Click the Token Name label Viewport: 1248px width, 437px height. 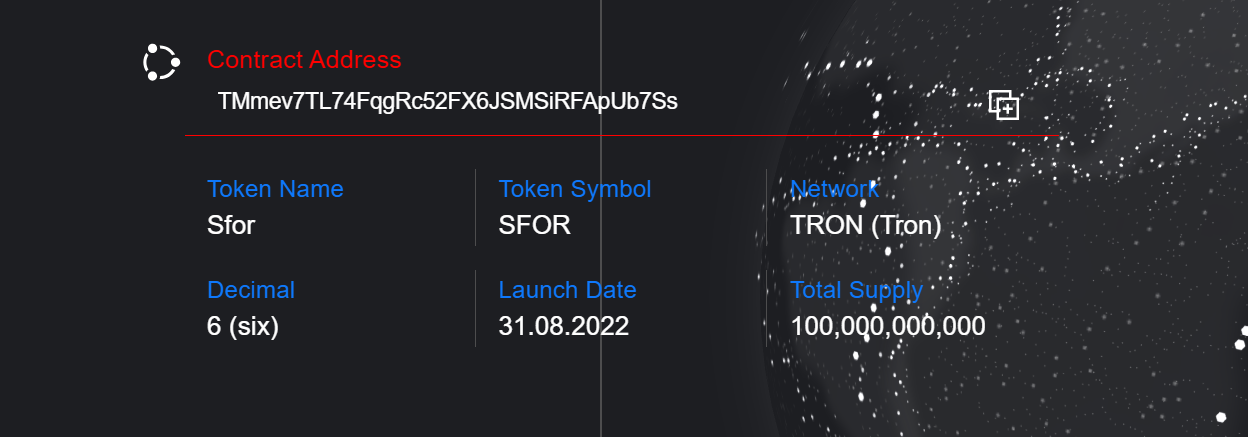(275, 189)
